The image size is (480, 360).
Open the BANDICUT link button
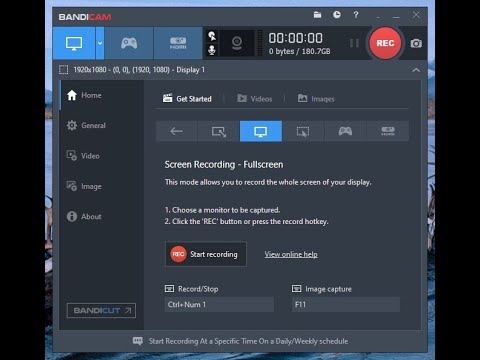(x=101, y=310)
